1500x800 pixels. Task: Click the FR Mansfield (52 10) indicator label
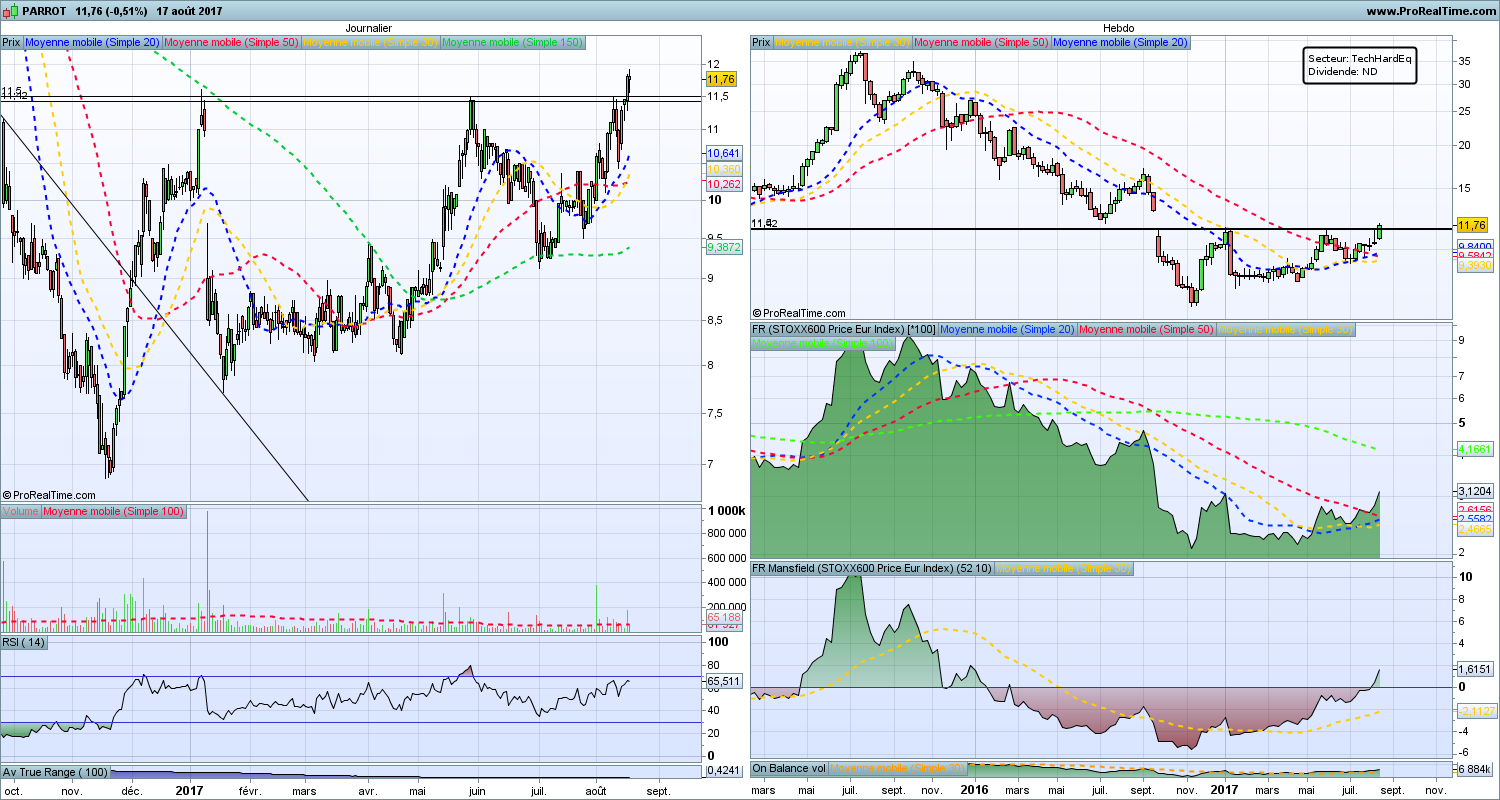click(871, 569)
